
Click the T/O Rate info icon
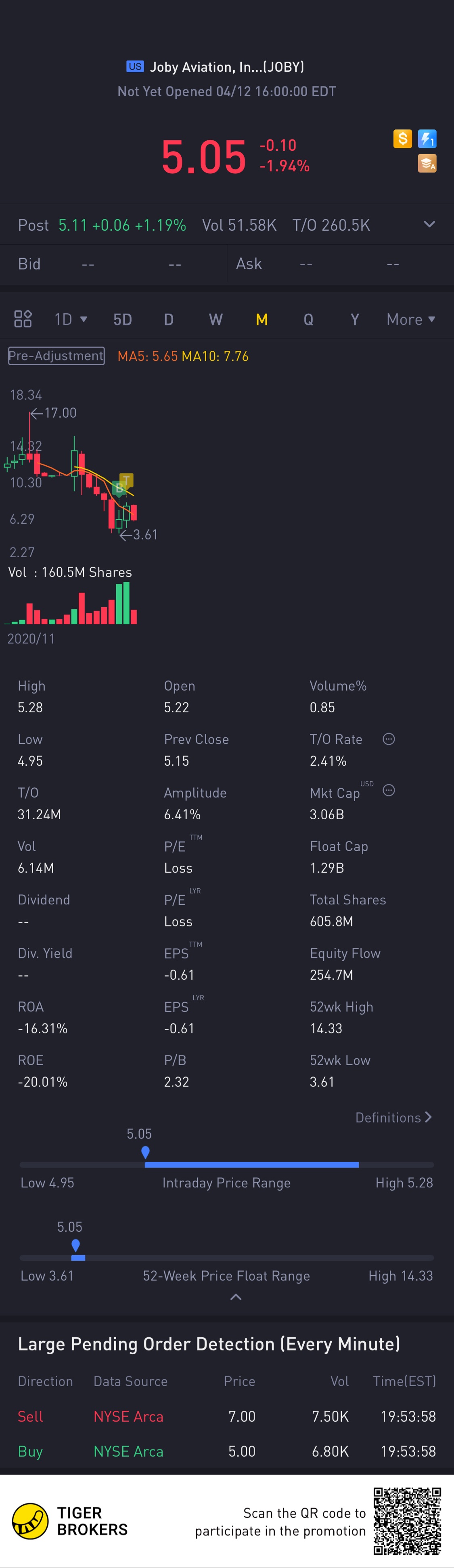[389, 739]
